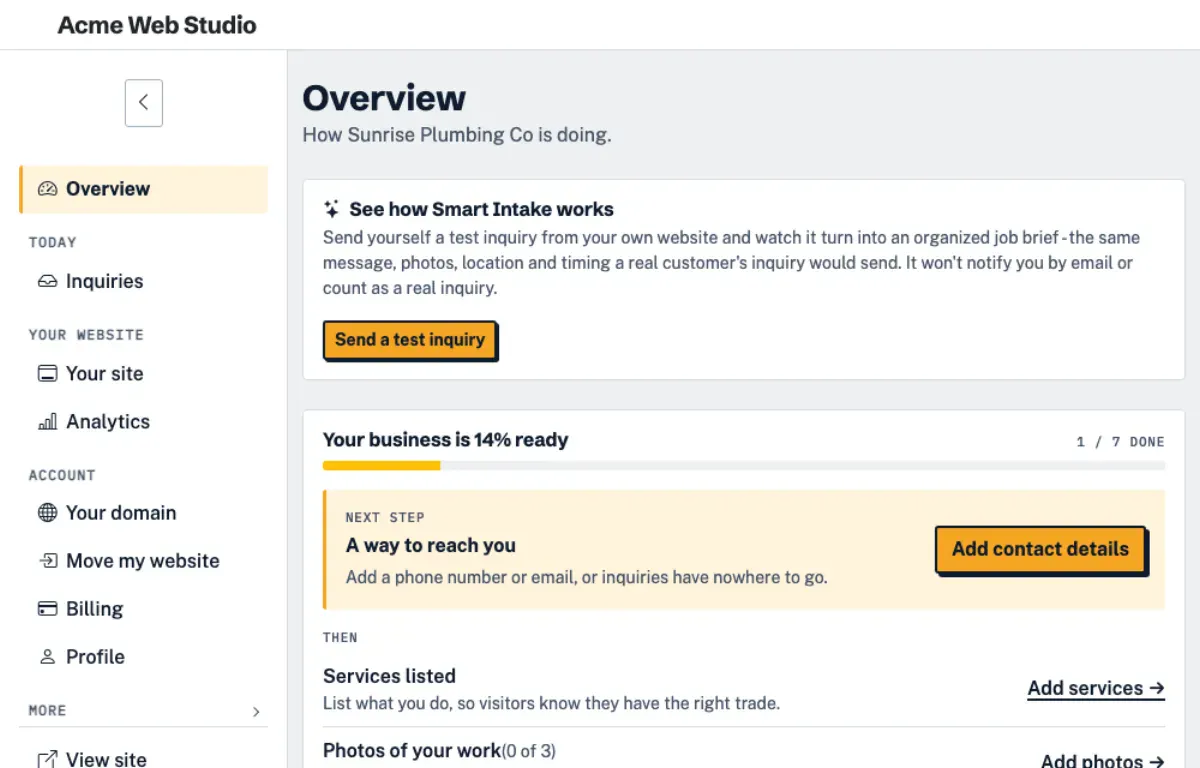
Task: Click the Overview gauge icon in sidebar
Action: (47, 189)
